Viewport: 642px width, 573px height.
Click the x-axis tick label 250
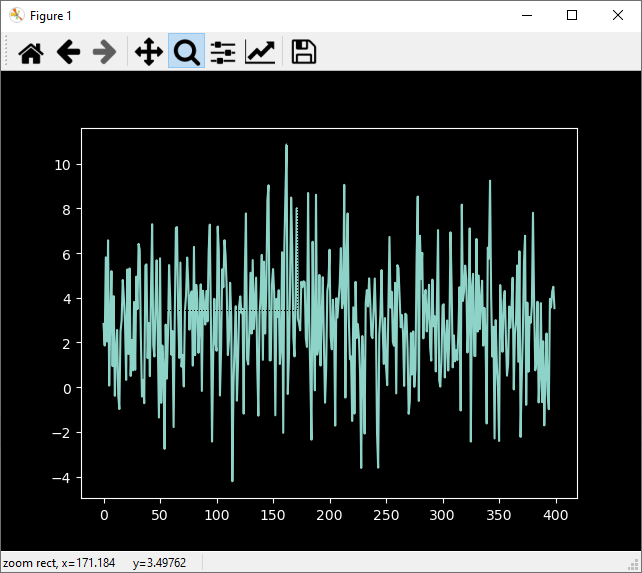tap(386, 515)
